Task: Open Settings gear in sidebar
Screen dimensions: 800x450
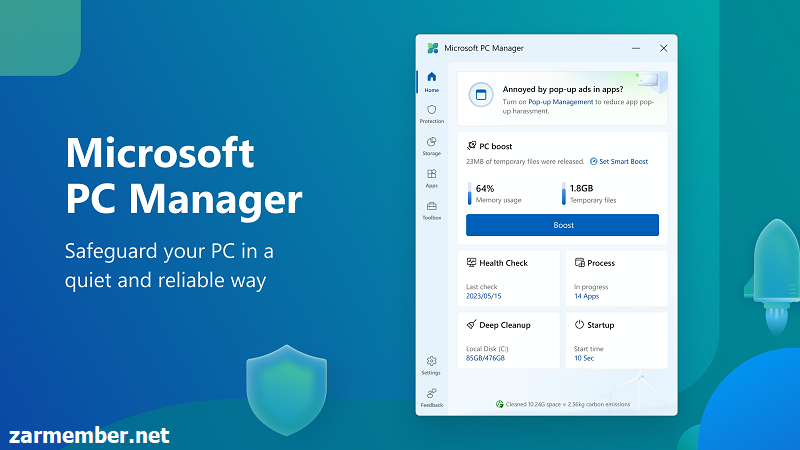Action: 432,366
